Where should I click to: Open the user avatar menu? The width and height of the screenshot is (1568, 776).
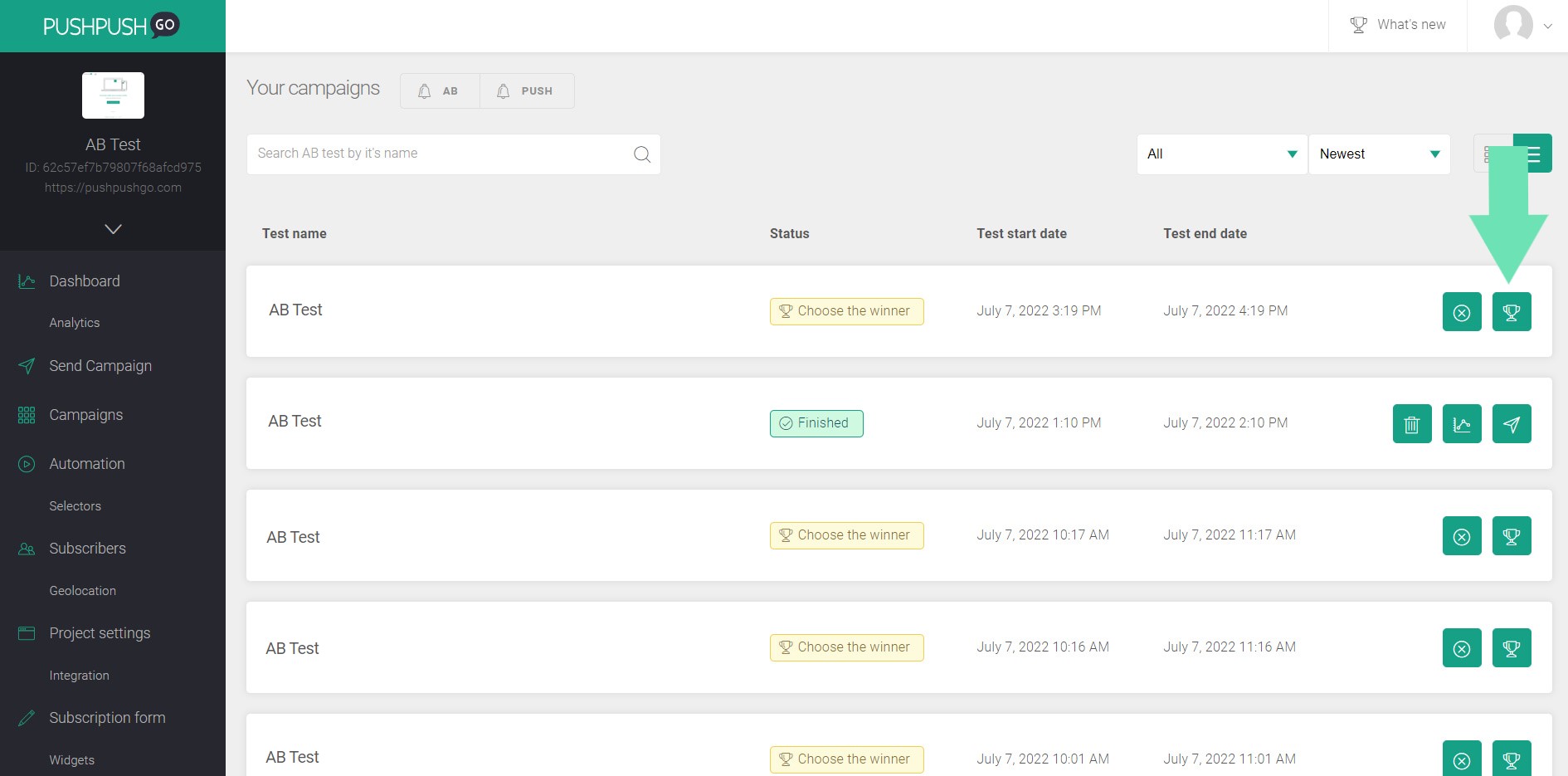point(1513,25)
